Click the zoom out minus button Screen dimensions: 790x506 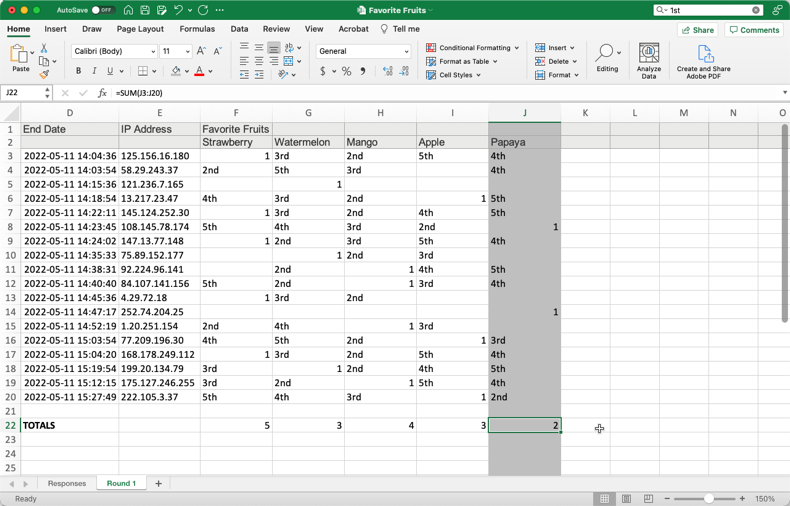click(667, 498)
